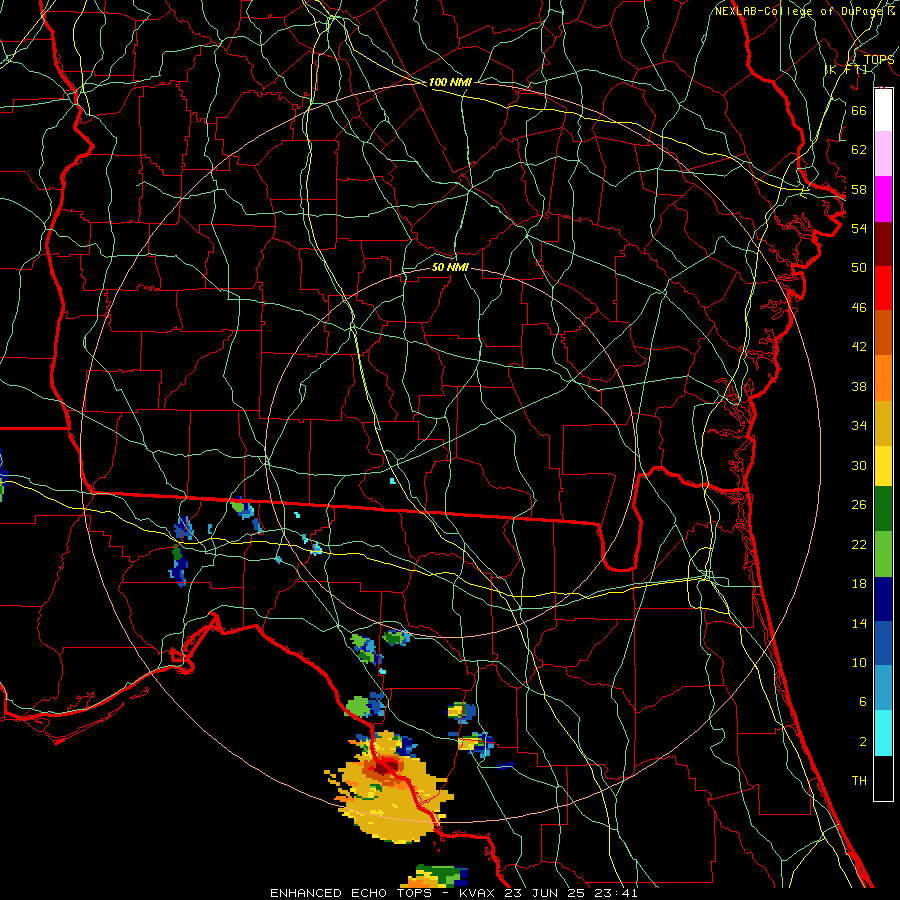Click the black swatch beside the TH label

[883, 778]
